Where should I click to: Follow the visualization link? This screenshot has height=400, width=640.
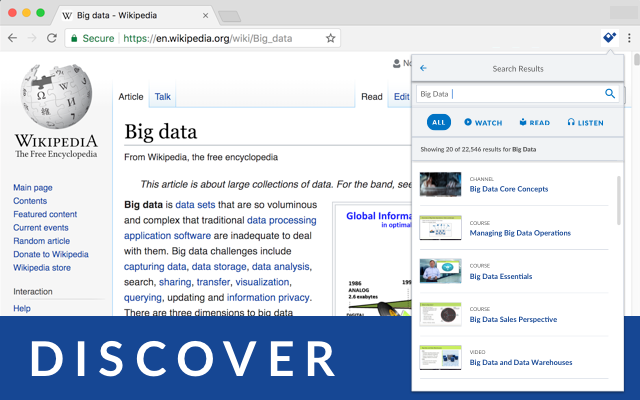(262, 282)
